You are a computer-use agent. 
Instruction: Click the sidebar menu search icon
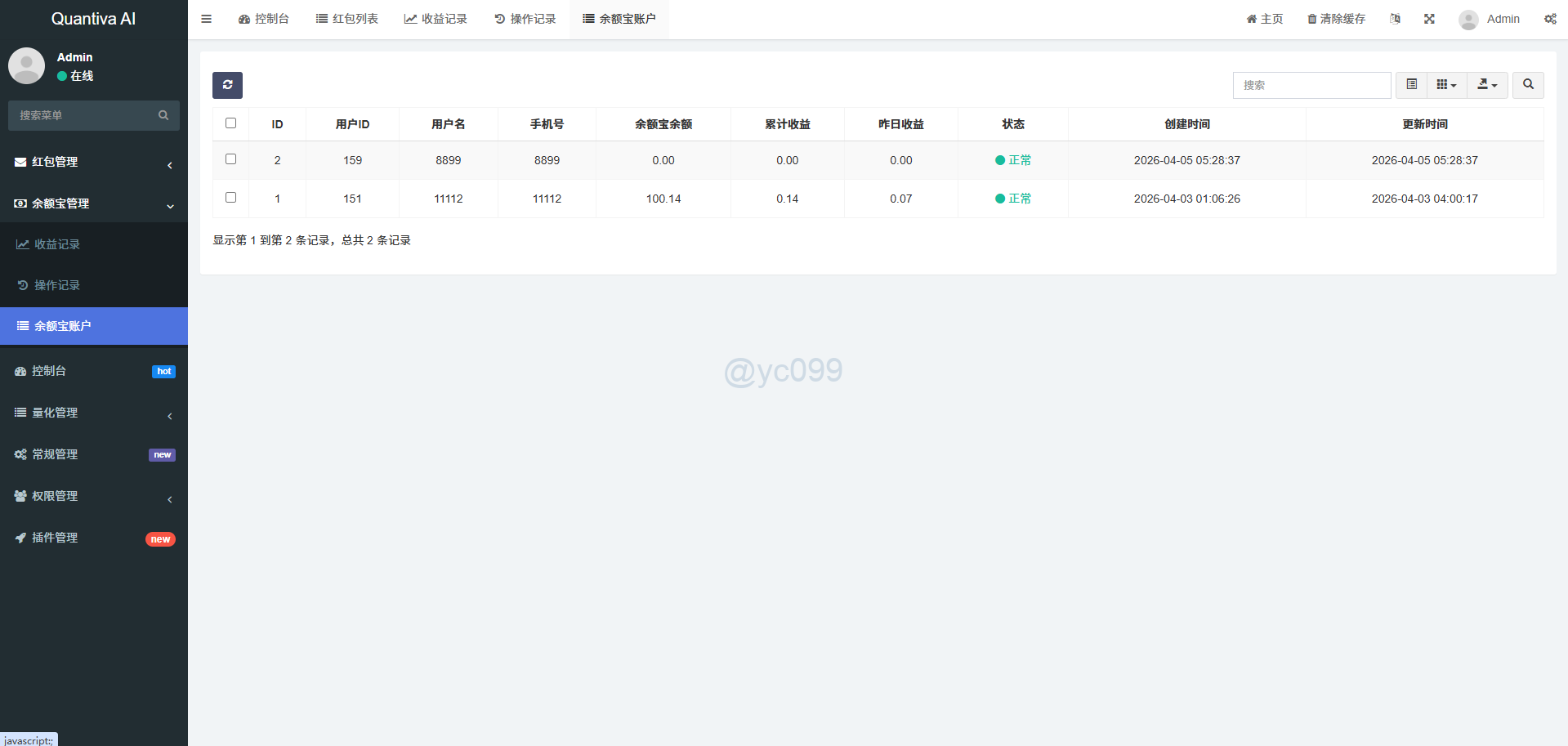pos(163,115)
